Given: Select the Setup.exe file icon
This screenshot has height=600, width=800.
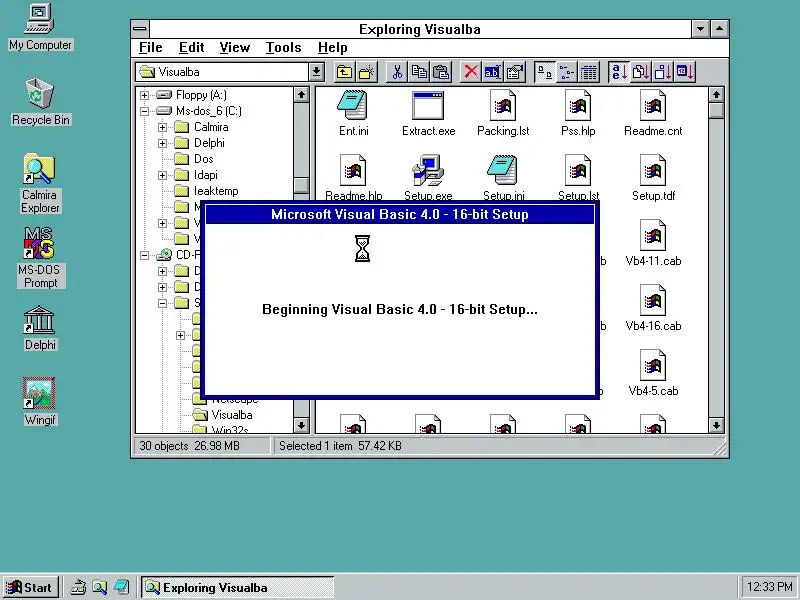Looking at the screenshot, I should click(428, 177).
